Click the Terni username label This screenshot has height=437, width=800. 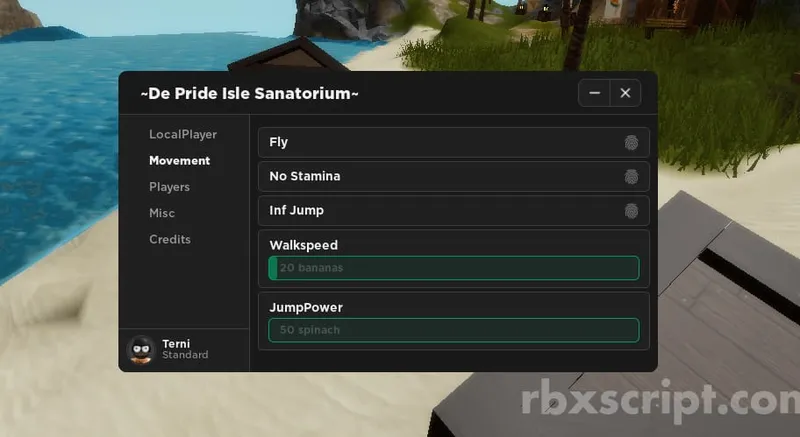point(176,344)
